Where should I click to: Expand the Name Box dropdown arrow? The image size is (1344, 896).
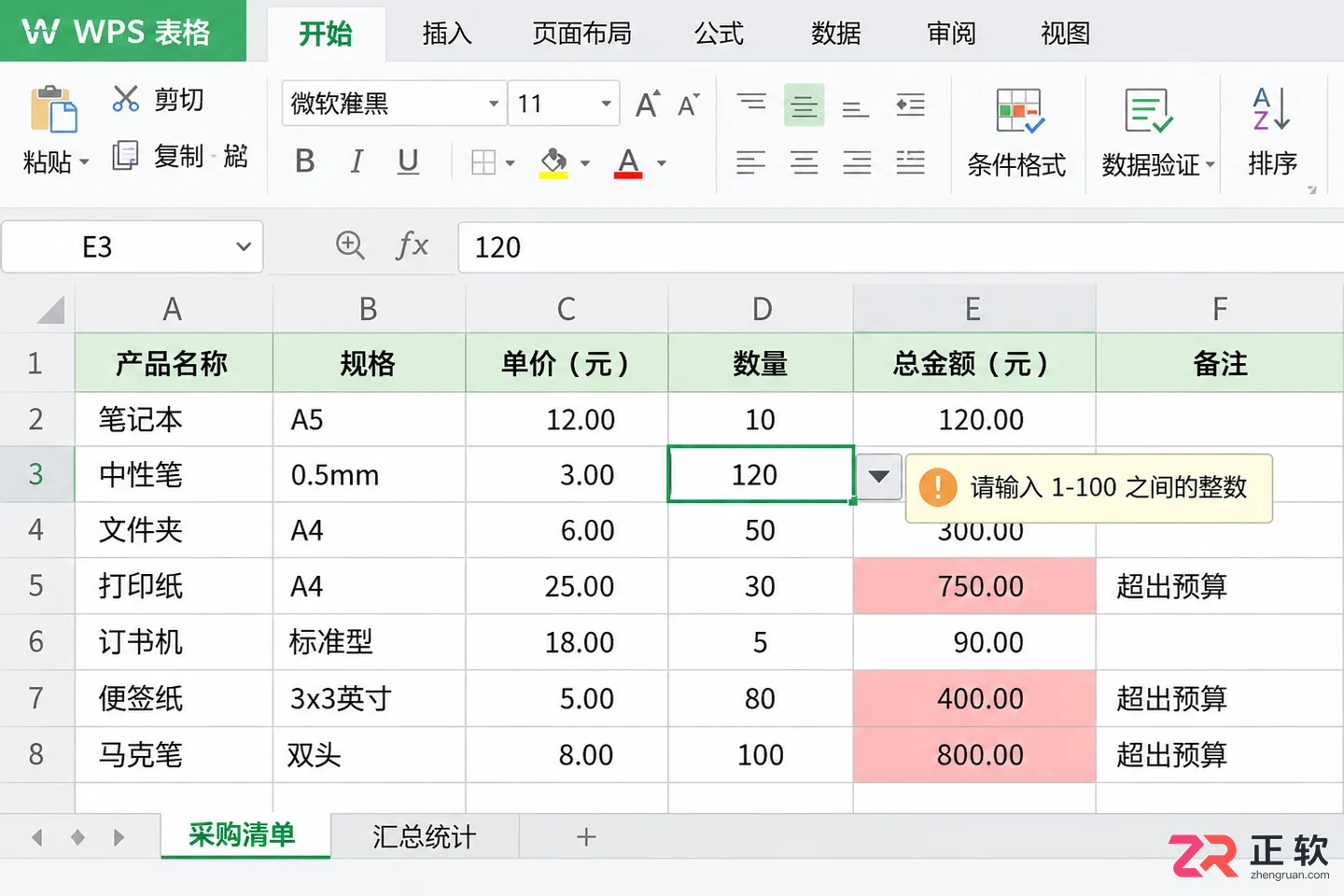(x=244, y=246)
